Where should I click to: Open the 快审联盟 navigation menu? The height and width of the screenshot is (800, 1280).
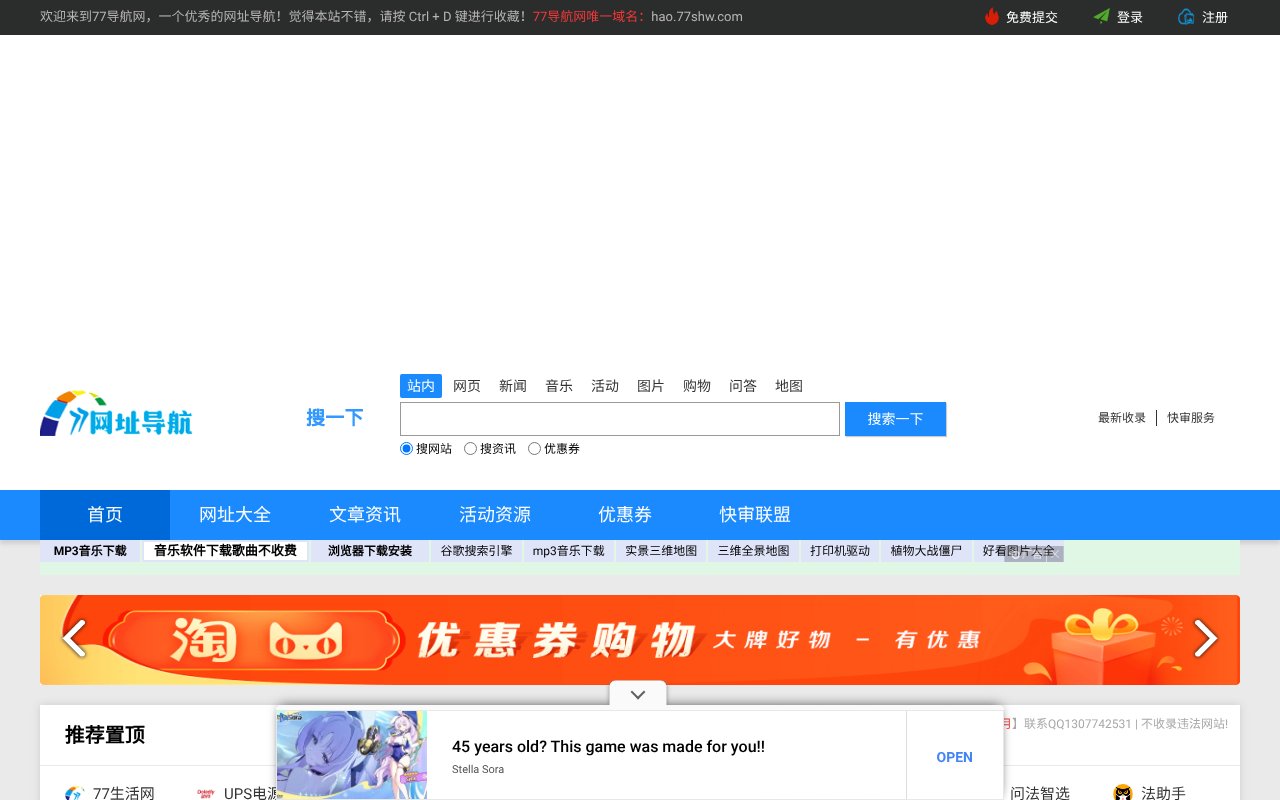click(x=754, y=514)
